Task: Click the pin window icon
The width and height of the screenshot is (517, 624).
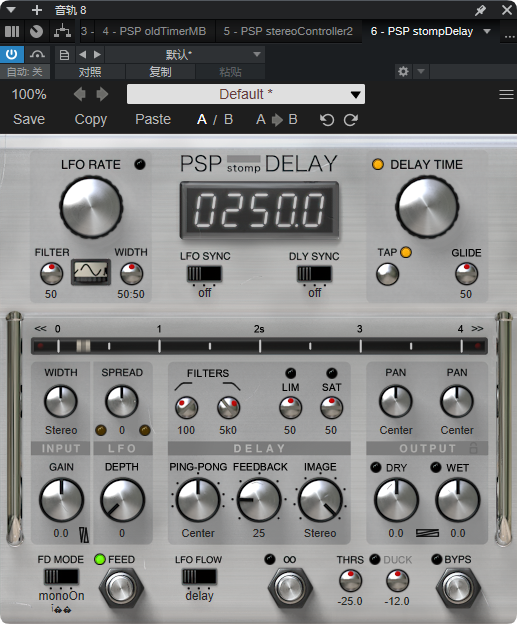Action: [480, 10]
